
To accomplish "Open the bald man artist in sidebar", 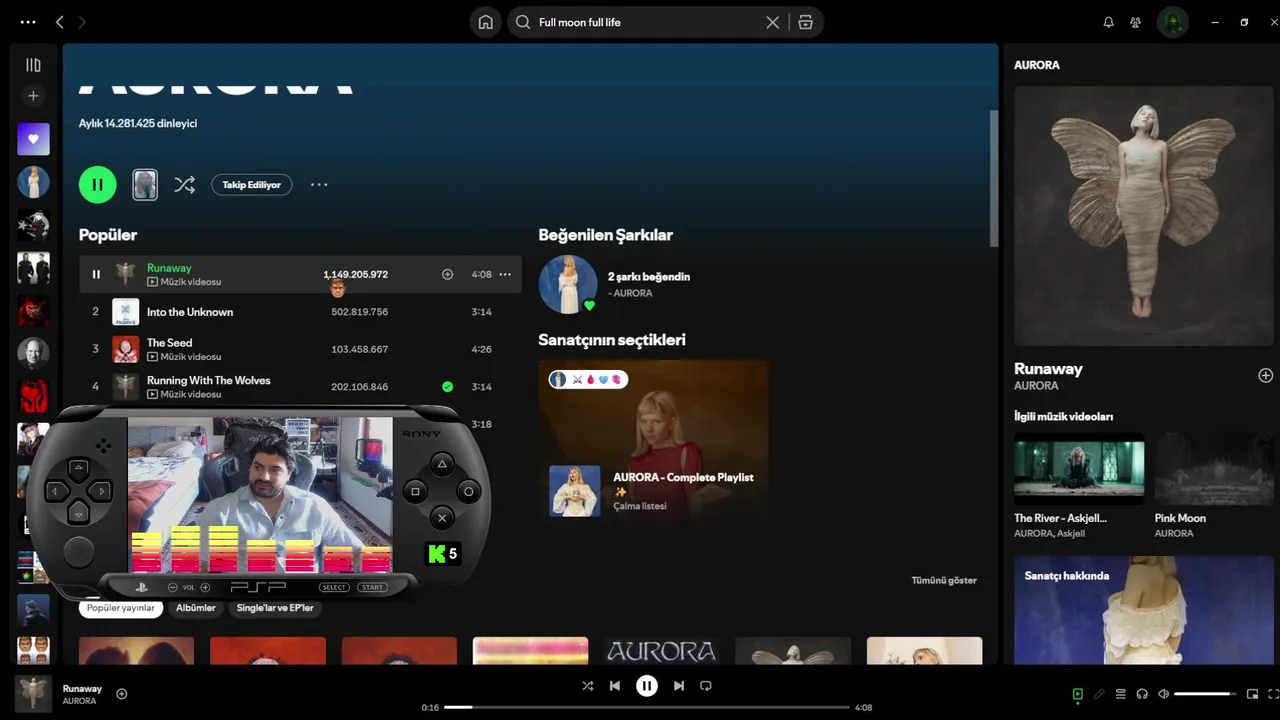I will tap(33, 354).
